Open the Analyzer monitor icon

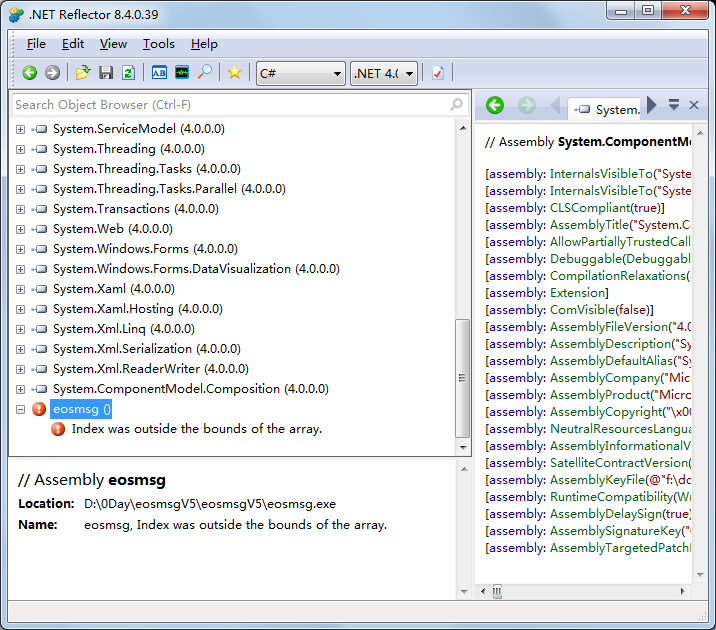click(x=182, y=73)
